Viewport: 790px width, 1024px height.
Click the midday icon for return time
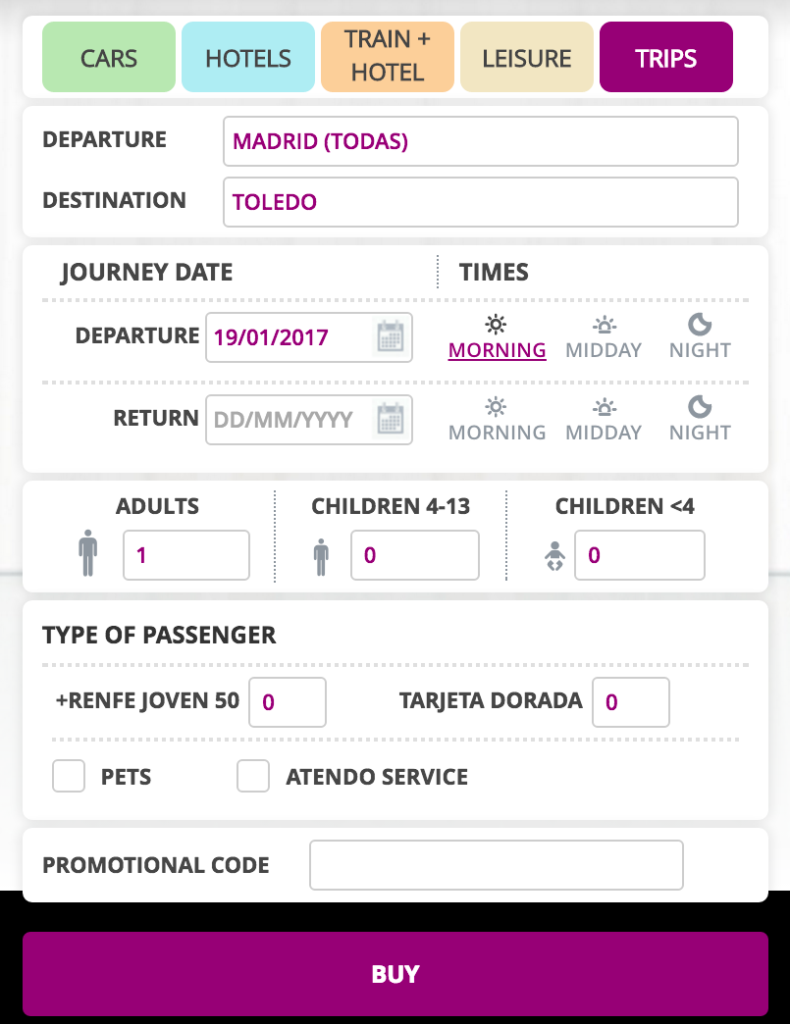[x=604, y=407]
